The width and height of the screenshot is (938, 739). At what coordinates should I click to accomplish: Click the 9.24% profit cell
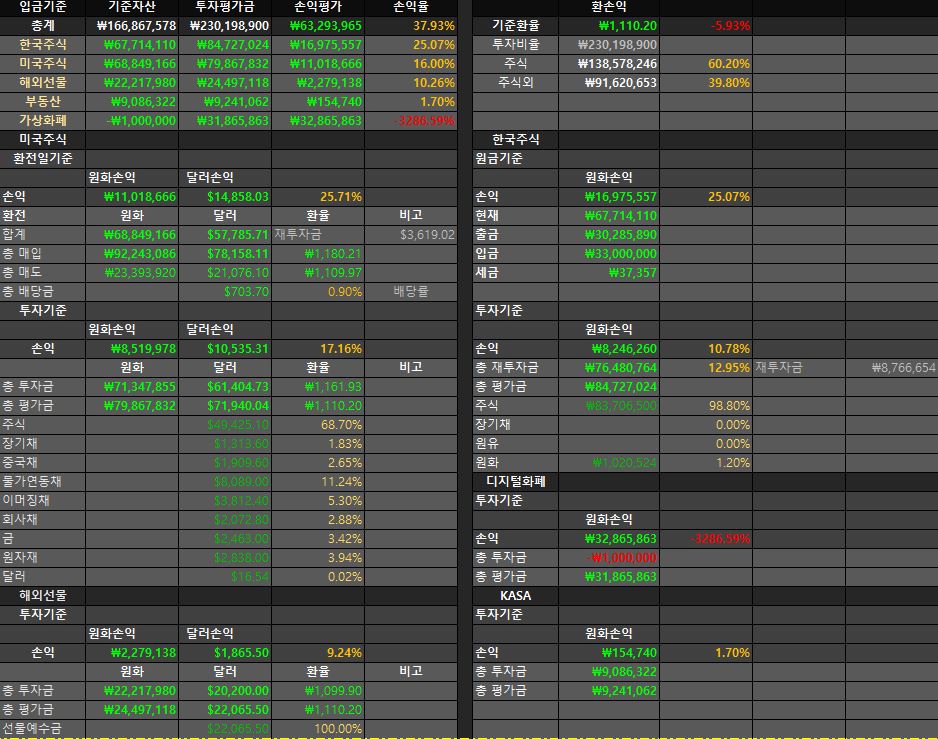[318, 653]
